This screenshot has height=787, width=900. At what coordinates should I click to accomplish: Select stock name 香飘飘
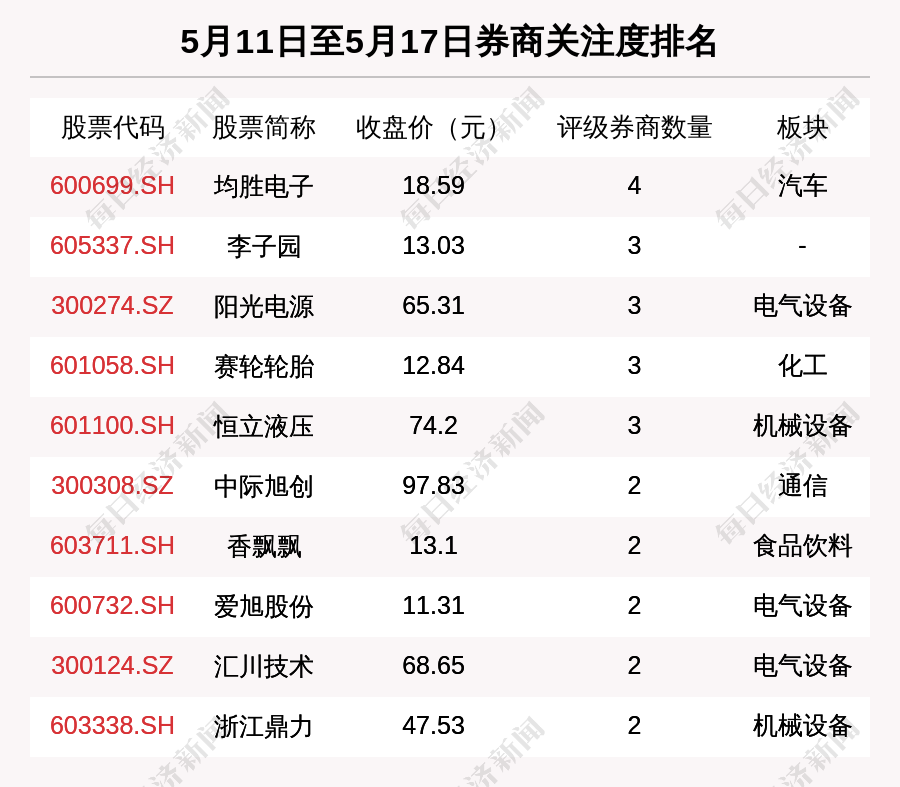point(263,546)
